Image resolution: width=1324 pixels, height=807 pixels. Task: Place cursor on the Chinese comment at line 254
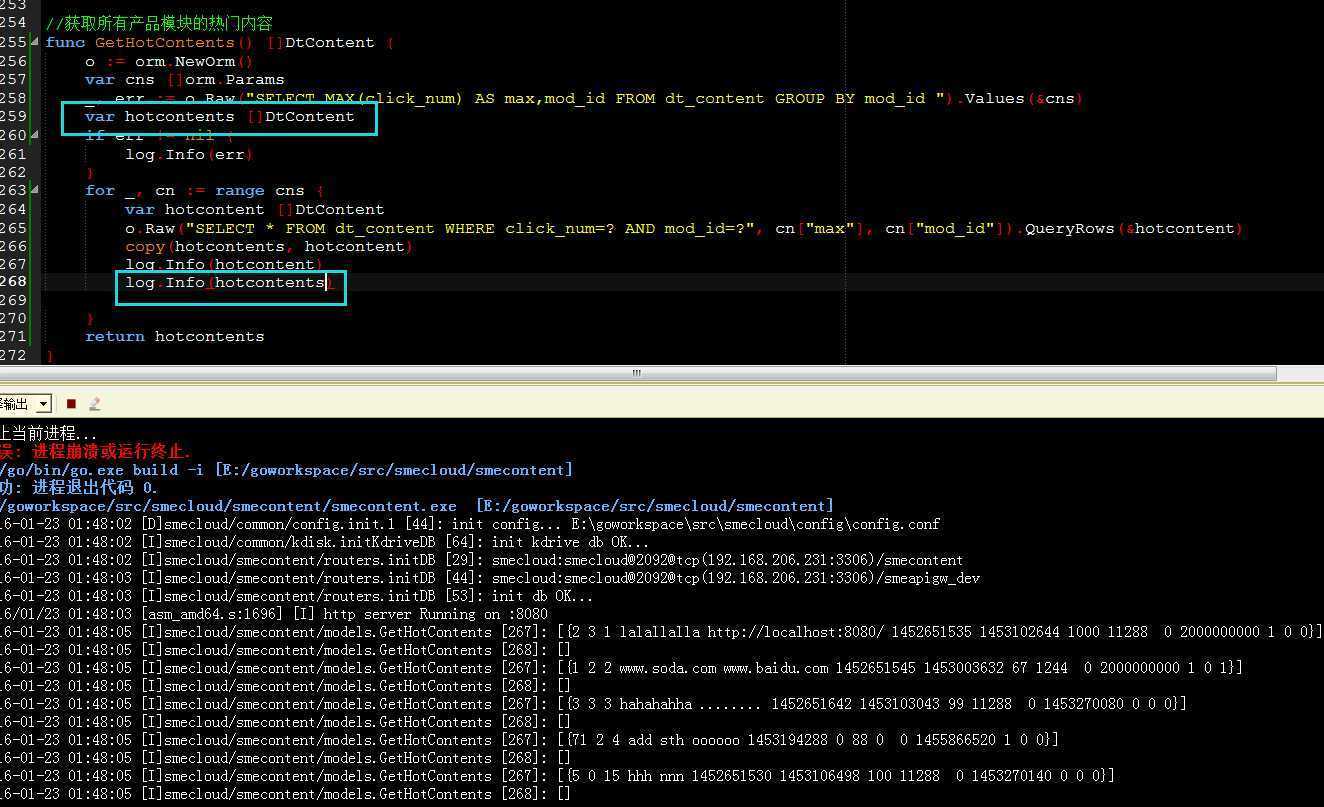159,23
